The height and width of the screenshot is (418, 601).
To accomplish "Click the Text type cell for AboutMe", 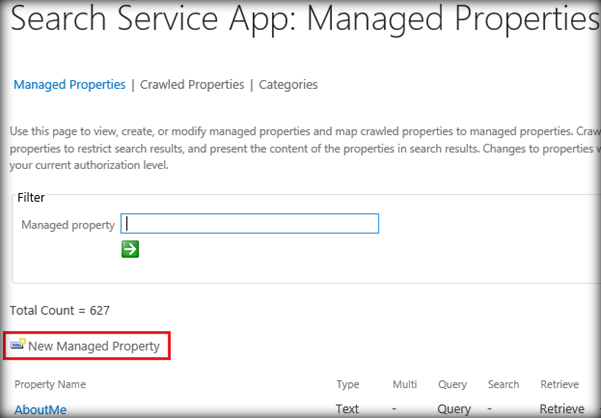I will click(347, 408).
